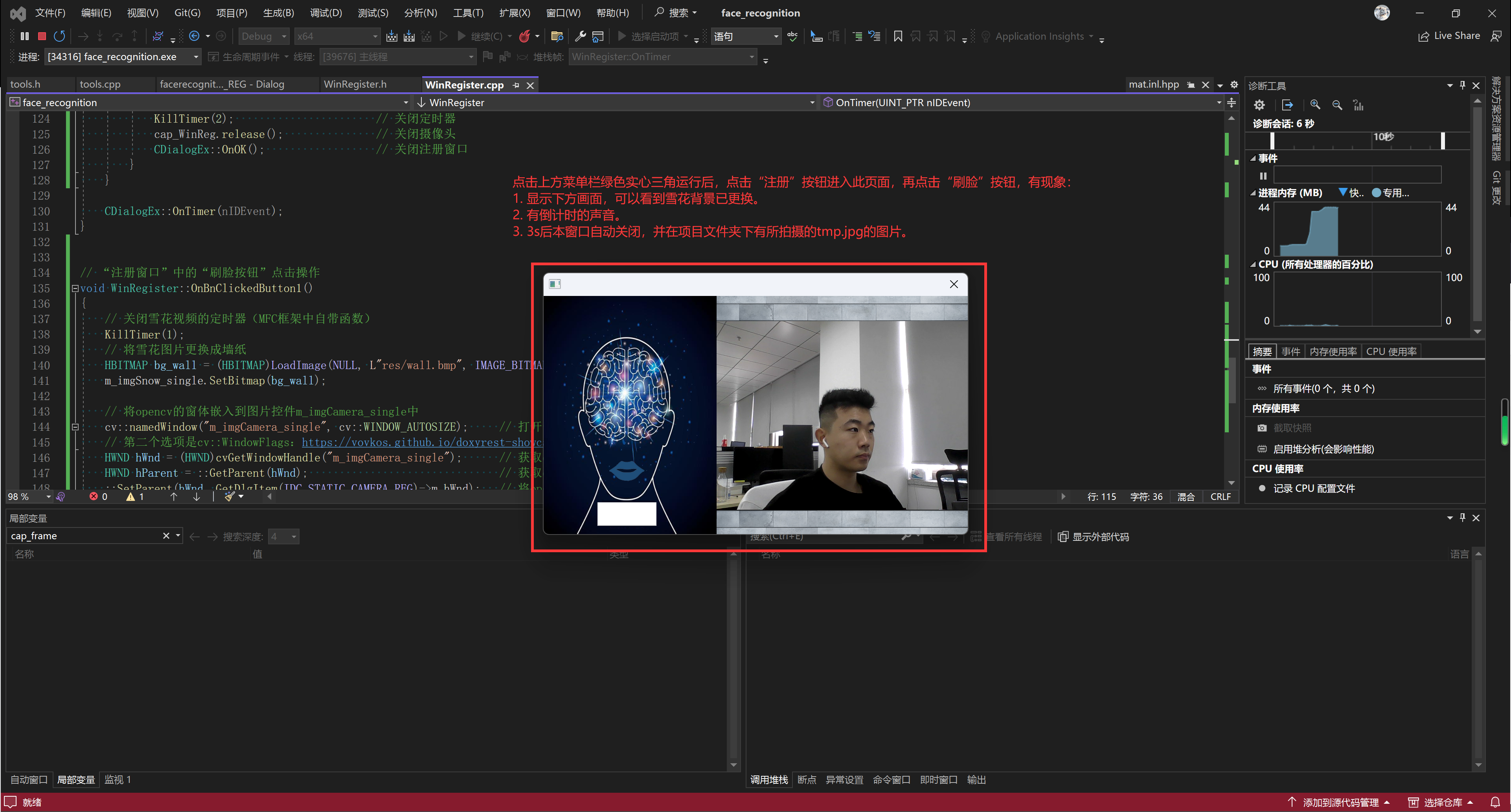Collapse the OnBnClickedButton1 function at line 135

click(x=75, y=288)
